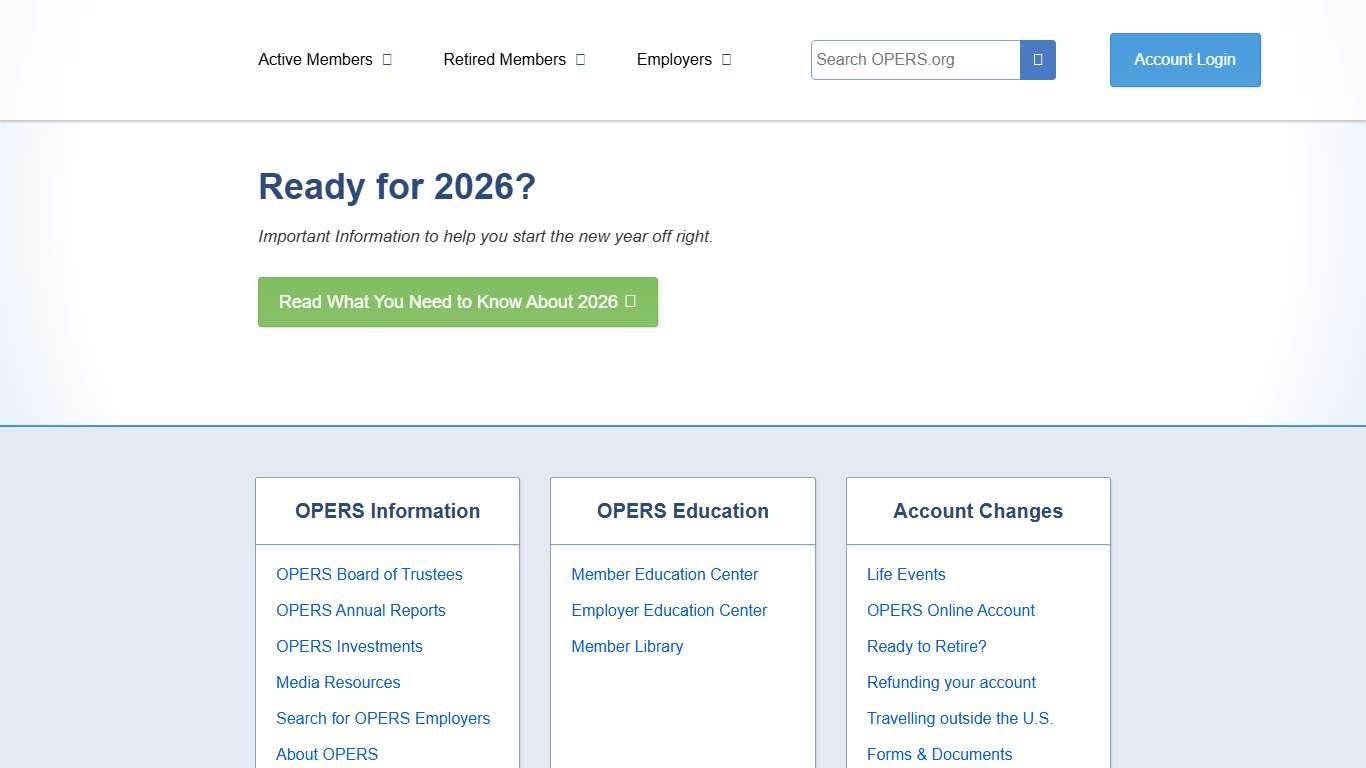Open Media Resources

pyautogui.click(x=337, y=682)
